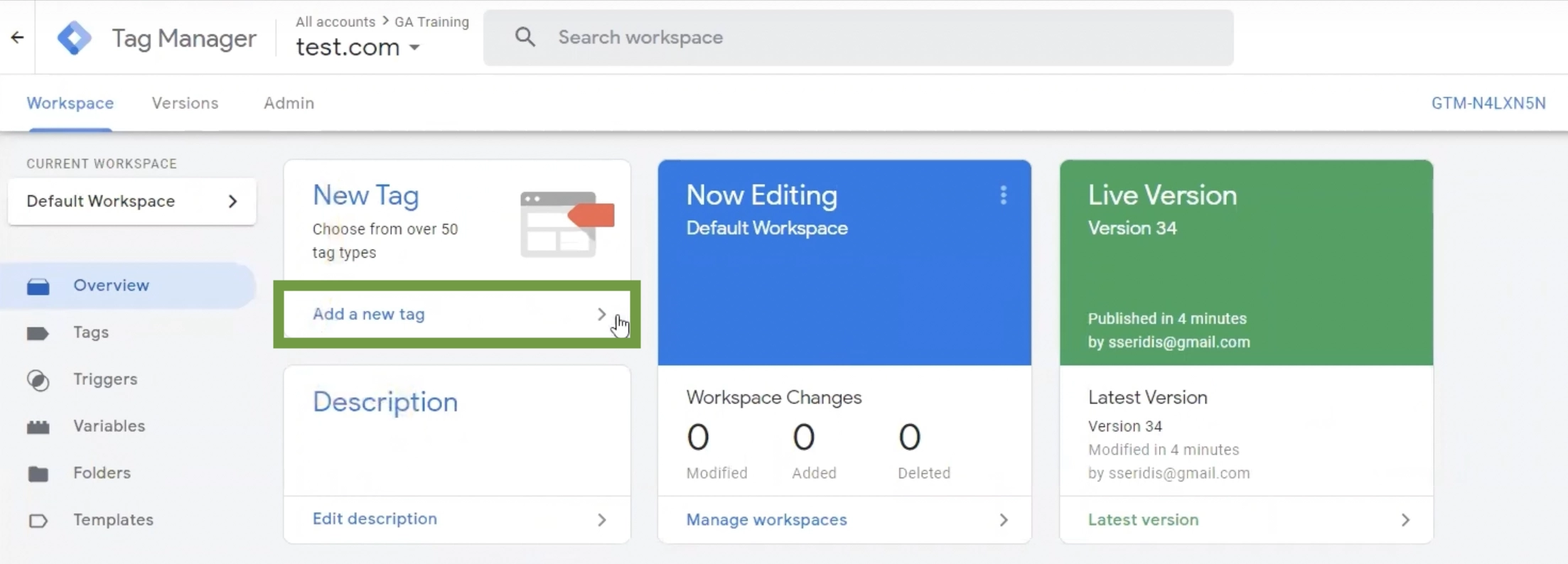Click the Description card heading

point(385,402)
